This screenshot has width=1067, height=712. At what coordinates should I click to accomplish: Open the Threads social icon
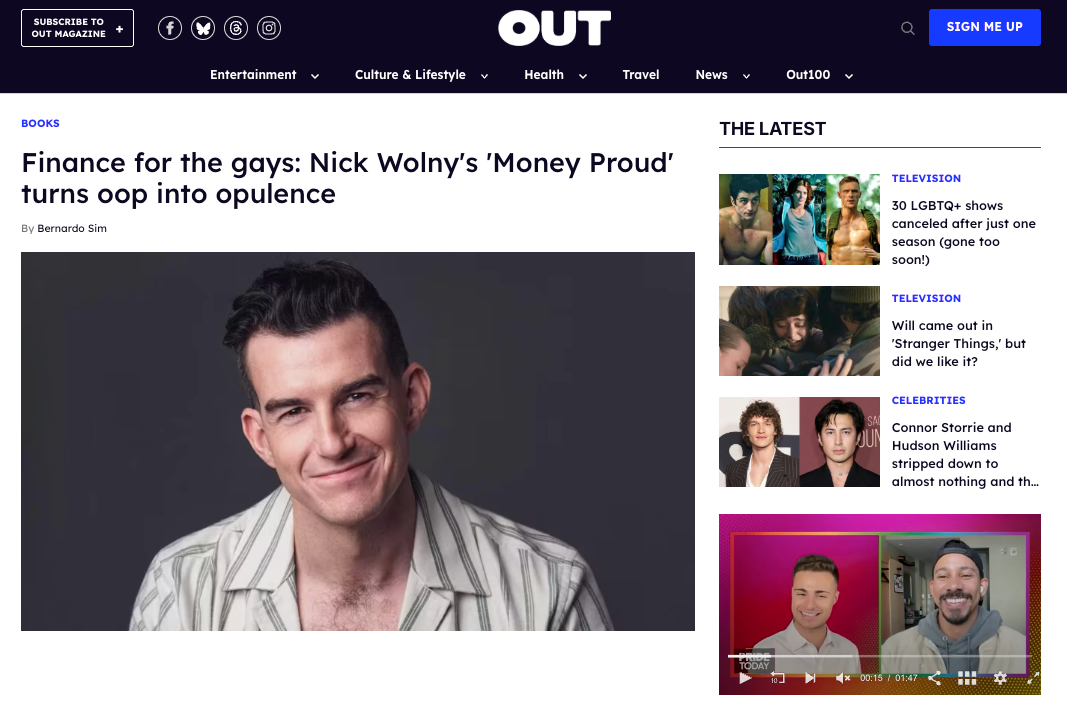point(236,28)
